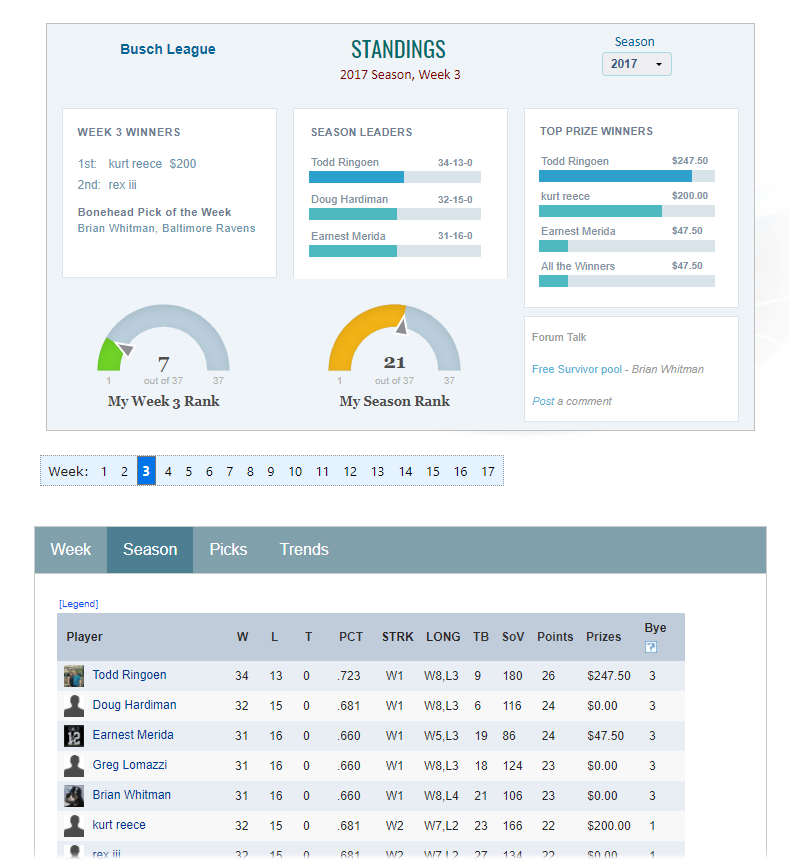
Task: Click Todd Ringoen's avatar photo
Action: click(74, 676)
